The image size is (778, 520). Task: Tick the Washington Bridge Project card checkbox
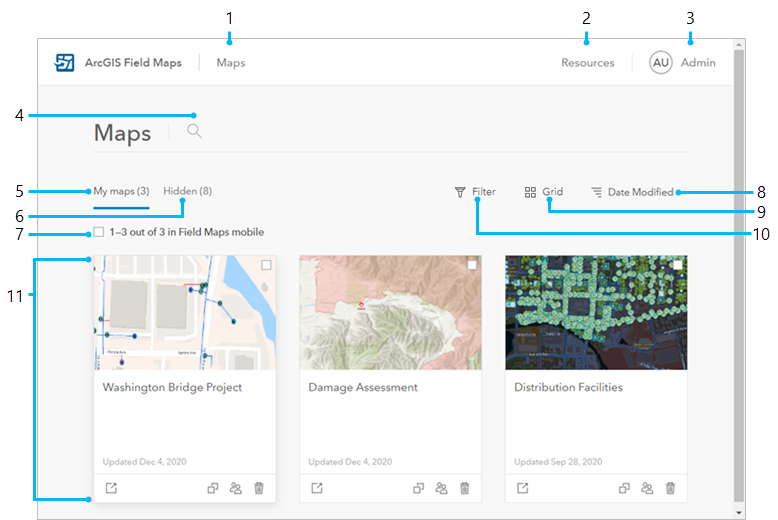click(266, 265)
